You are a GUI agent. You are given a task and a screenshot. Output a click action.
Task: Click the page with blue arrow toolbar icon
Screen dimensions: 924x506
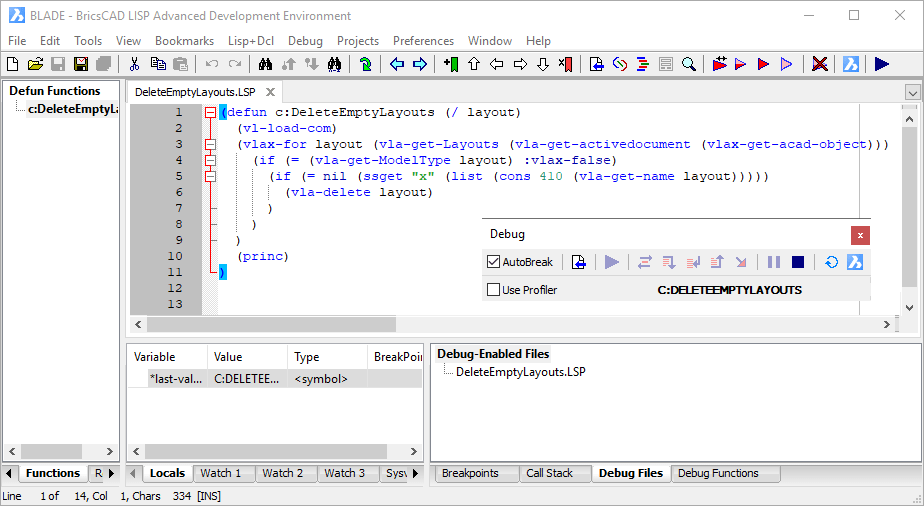[x=596, y=64]
